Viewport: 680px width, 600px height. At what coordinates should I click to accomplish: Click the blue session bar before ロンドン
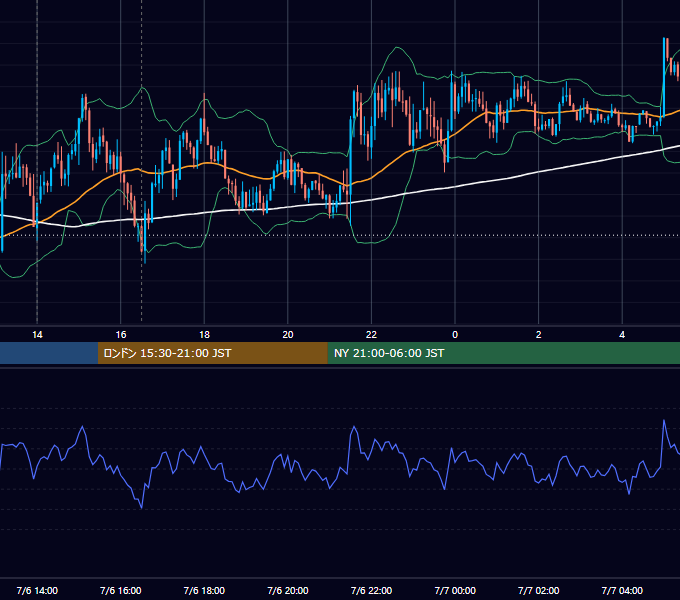pos(49,353)
